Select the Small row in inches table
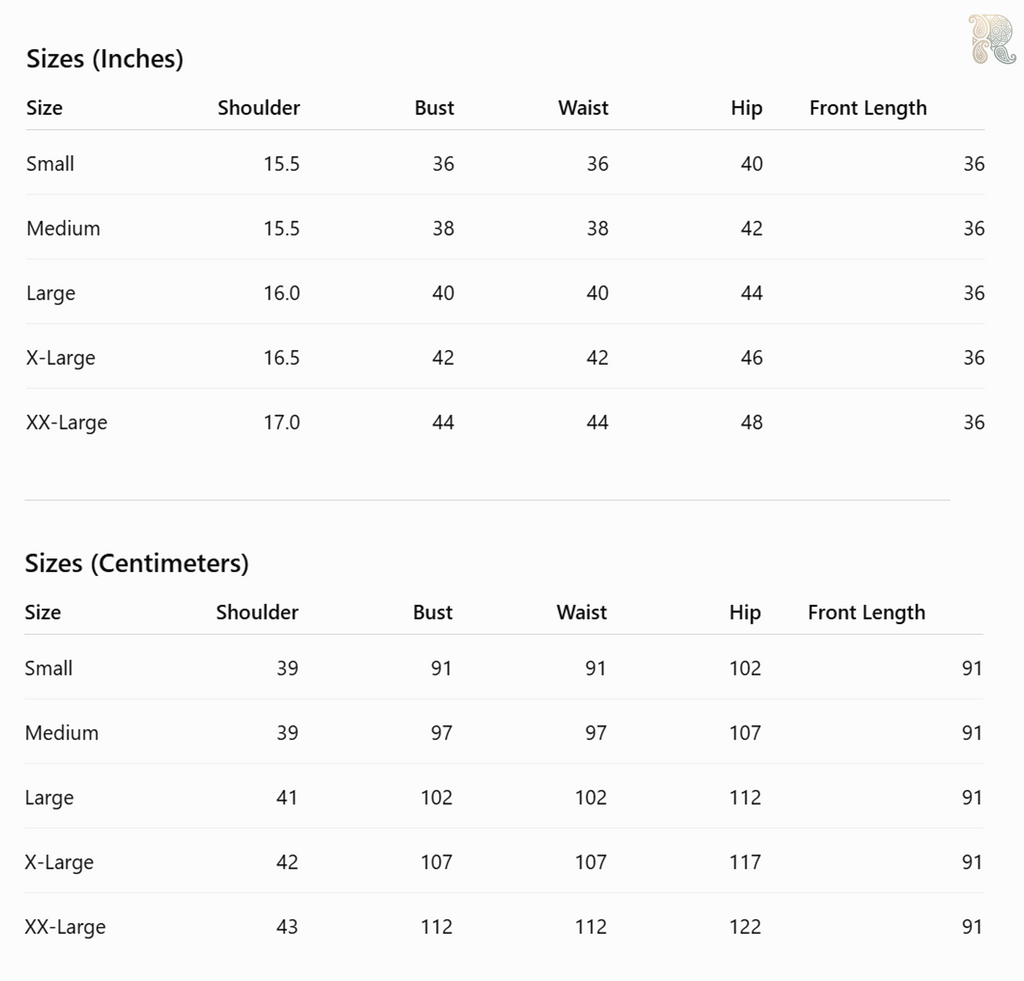This screenshot has width=1024, height=981. click(x=505, y=163)
